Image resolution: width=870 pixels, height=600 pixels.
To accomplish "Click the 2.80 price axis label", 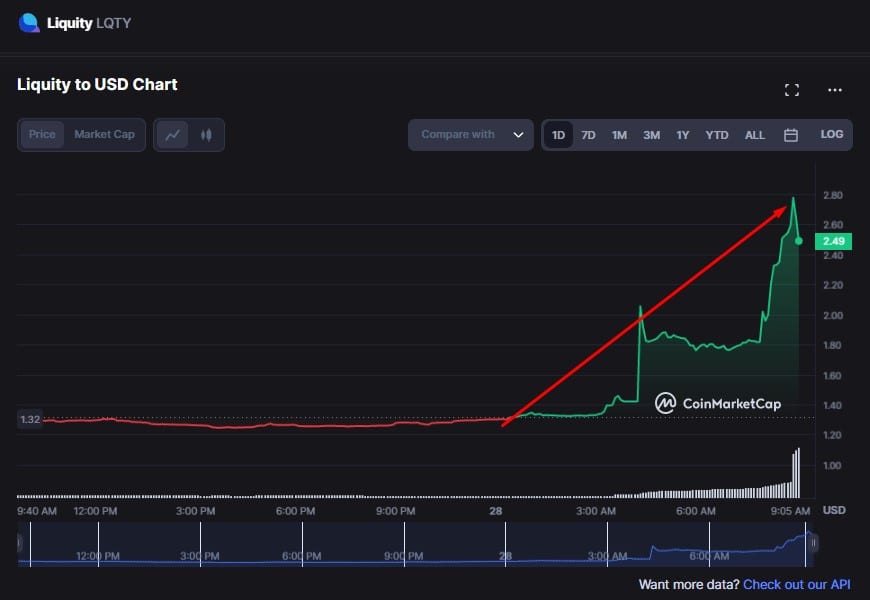I will pos(832,195).
